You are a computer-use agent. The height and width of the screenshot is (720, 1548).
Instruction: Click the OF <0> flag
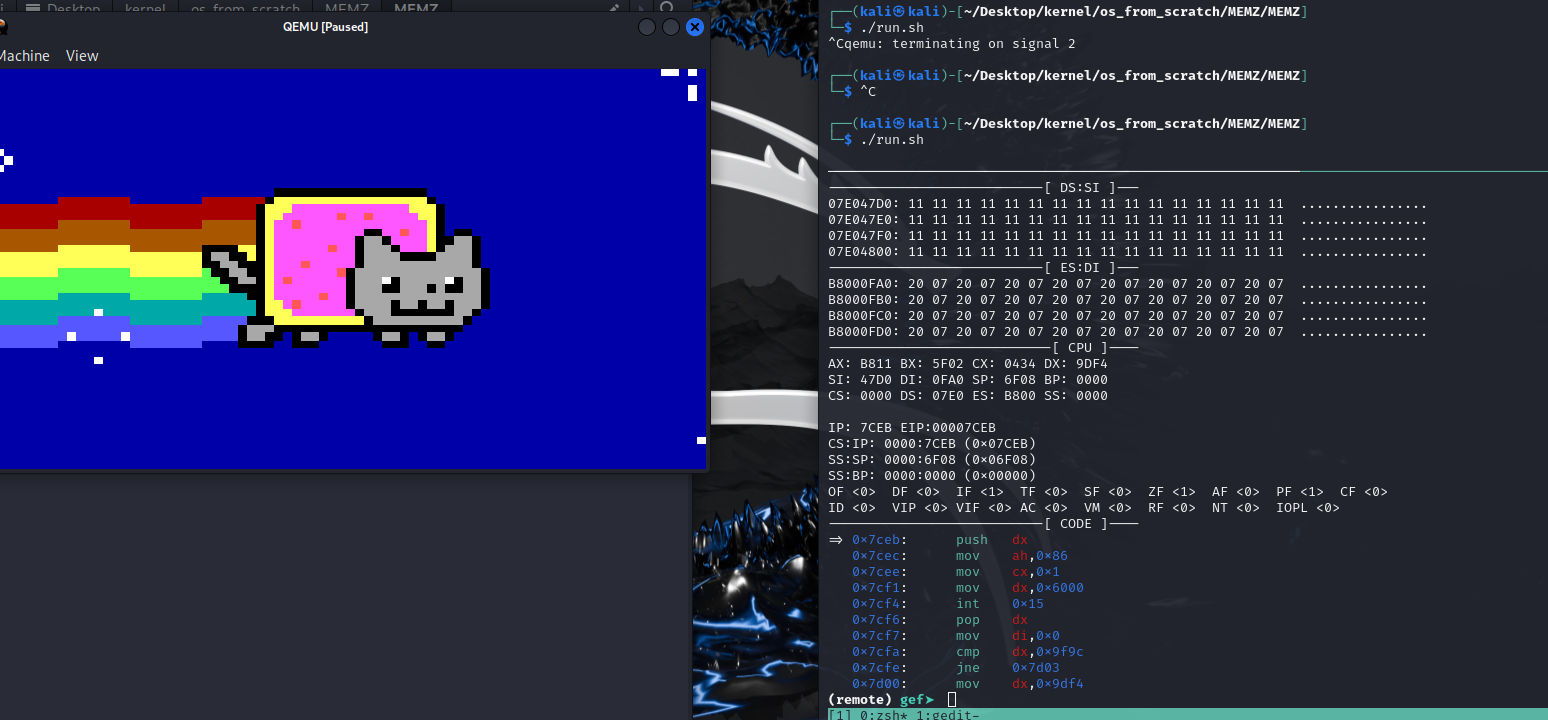tap(852, 492)
